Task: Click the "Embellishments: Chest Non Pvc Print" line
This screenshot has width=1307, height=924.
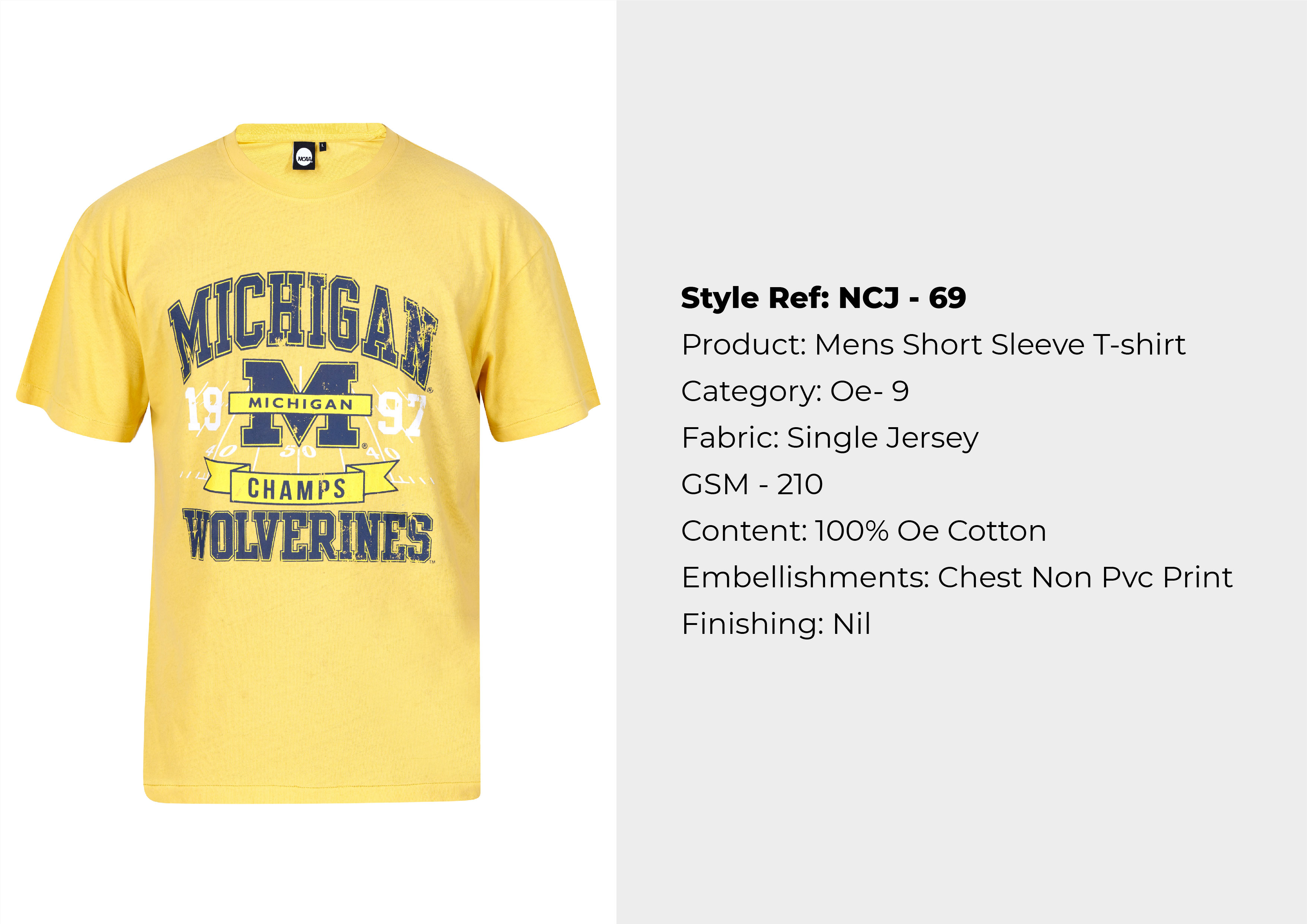Action: click(x=957, y=577)
